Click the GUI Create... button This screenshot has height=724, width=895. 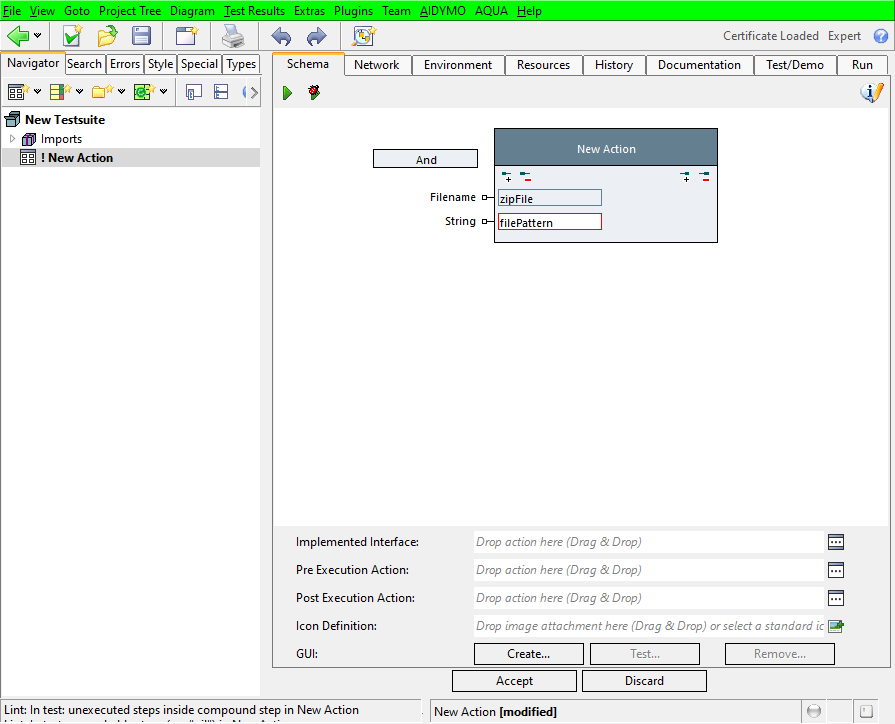[x=528, y=654]
